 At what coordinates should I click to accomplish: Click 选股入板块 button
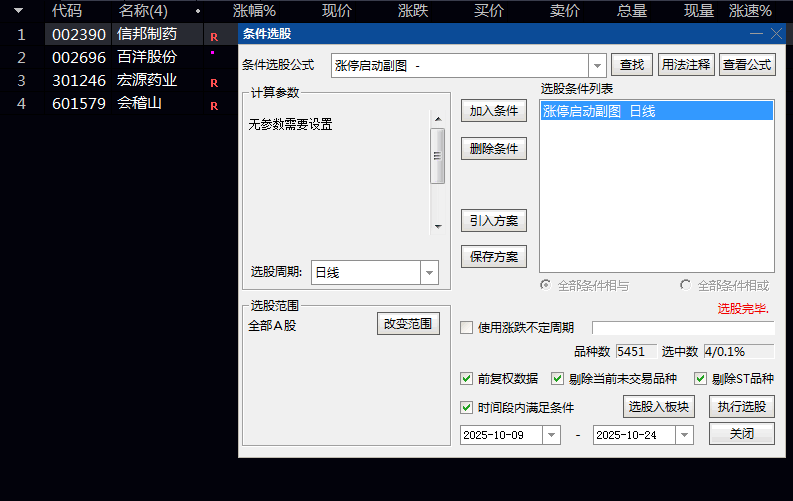point(658,406)
